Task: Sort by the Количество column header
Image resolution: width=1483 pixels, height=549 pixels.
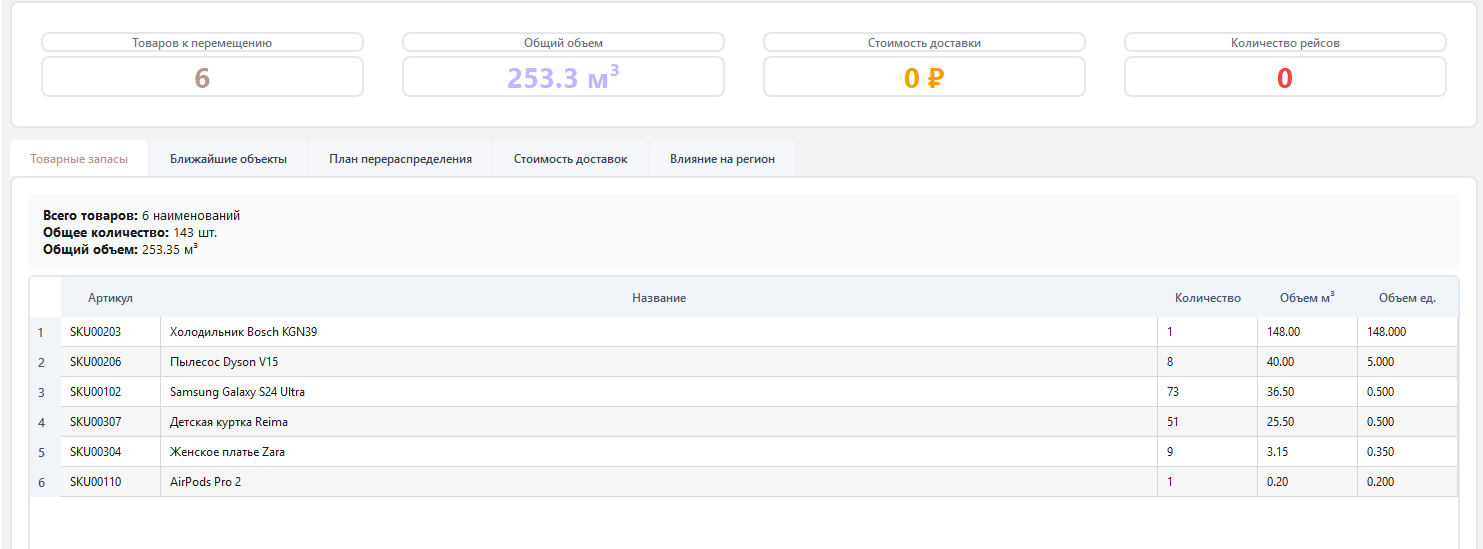Action: [x=1207, y=298]
